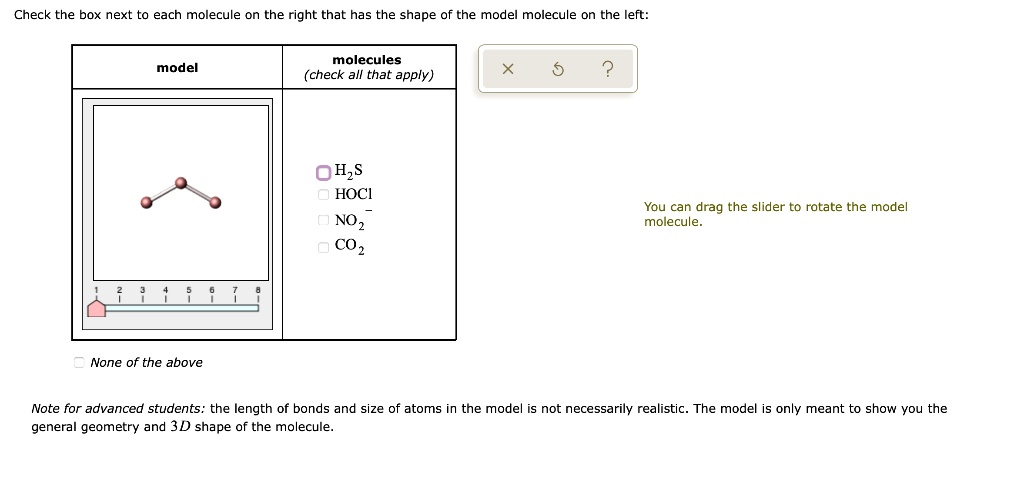
Task: Check None of the above box
Action: tap(79, 362)
